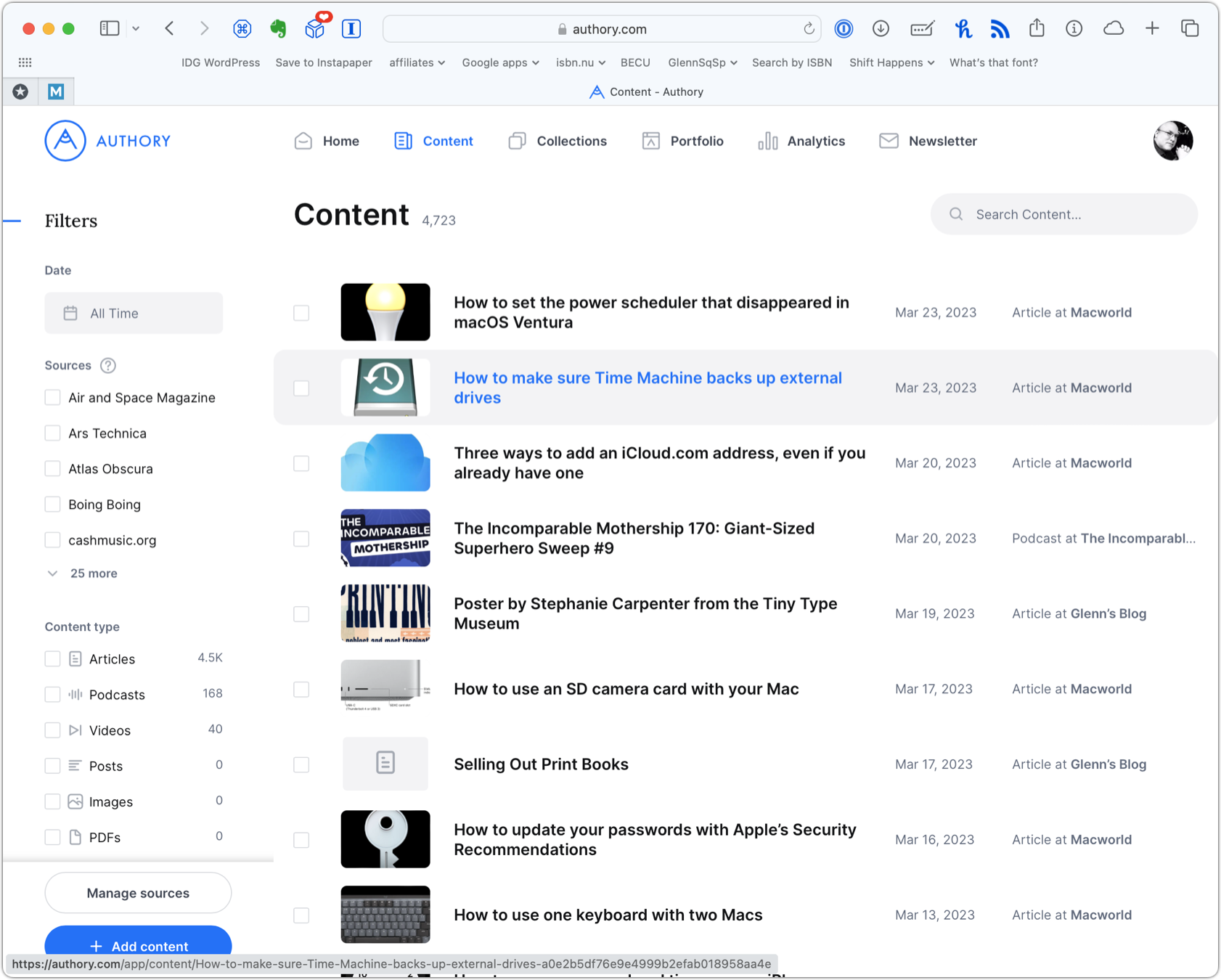The image size is (1221, 980).
Task: Click the Authory logo icon
Action: click(65, 141)
